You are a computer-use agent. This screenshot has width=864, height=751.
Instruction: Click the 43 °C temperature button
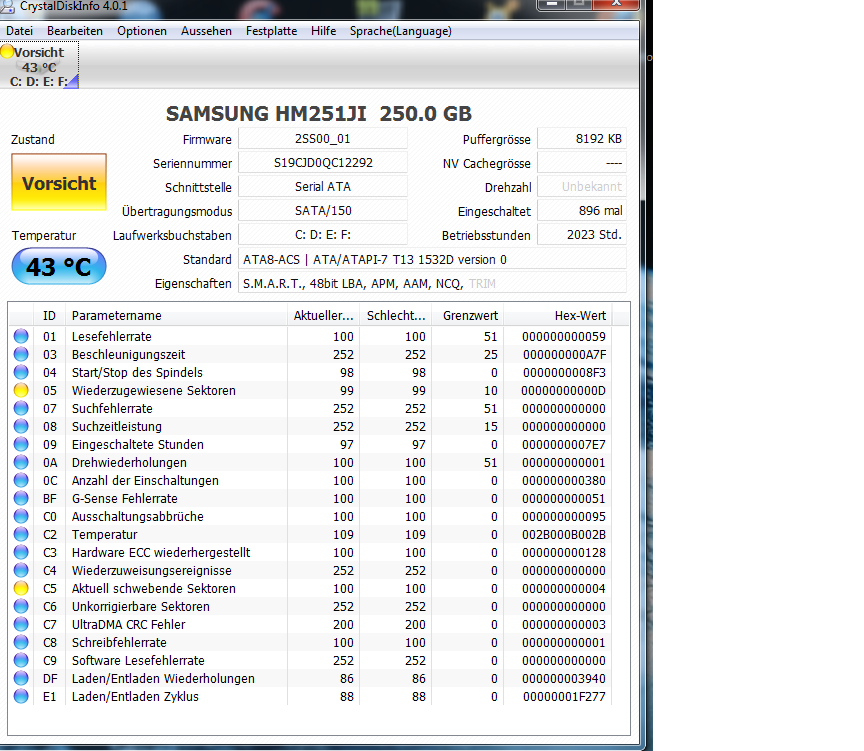[59, 267]
